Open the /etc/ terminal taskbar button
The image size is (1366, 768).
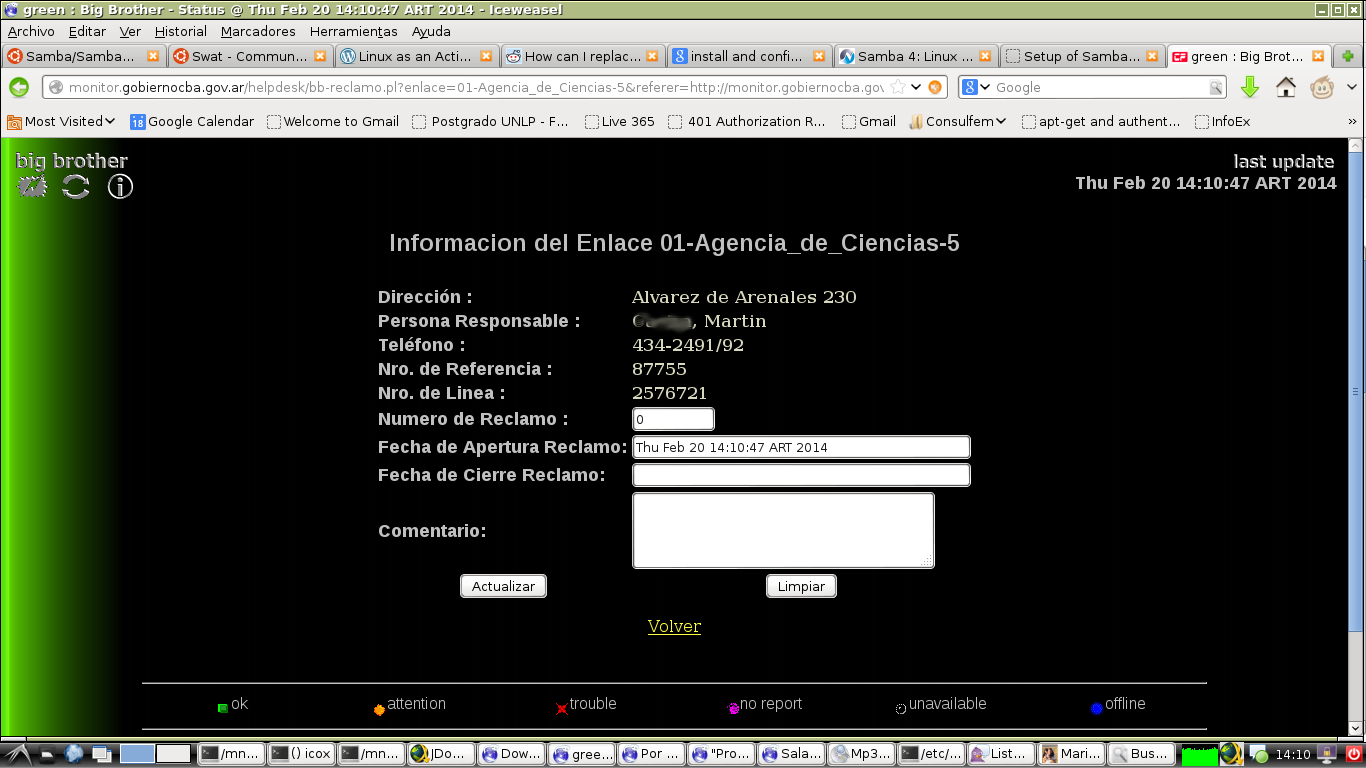pos(931,754)
